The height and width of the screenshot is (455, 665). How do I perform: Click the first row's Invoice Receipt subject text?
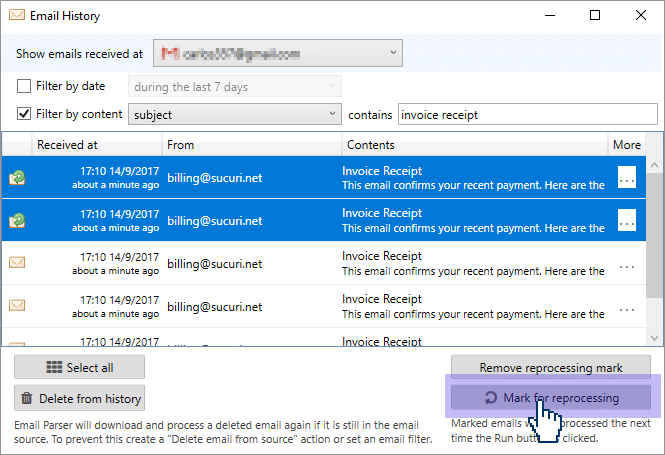pos(382,171)
